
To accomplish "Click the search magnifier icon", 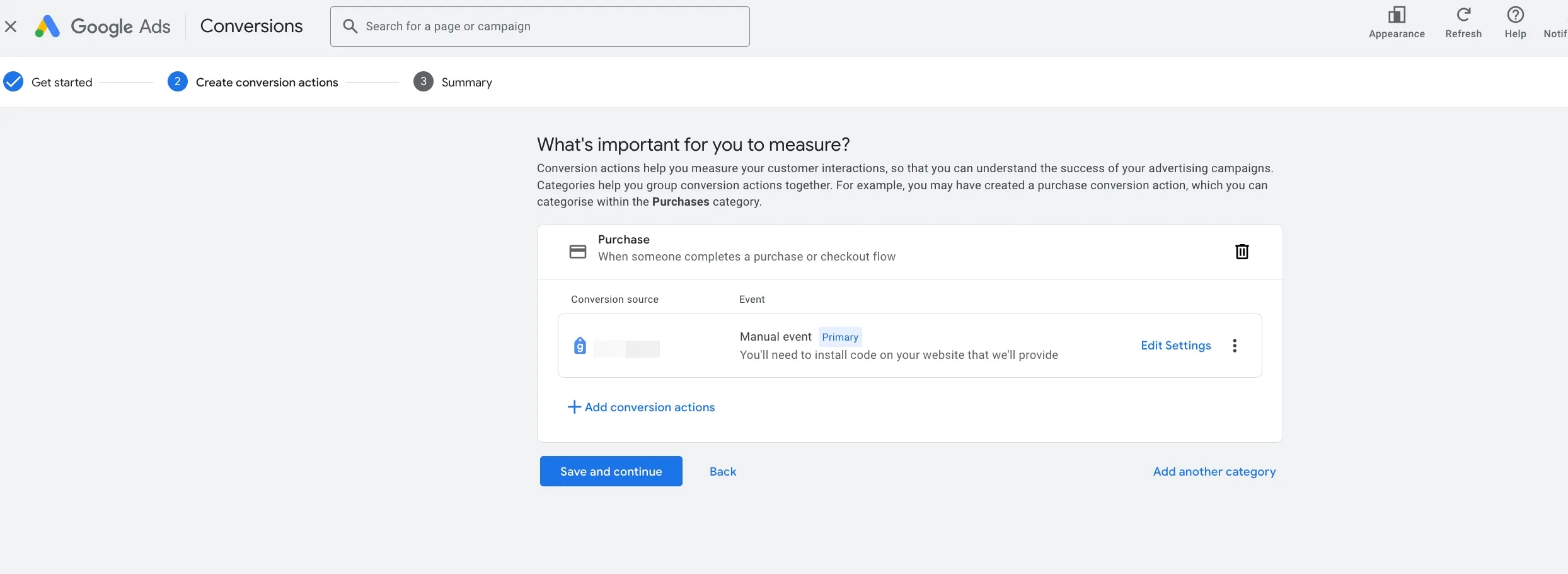I will pyautogui.click(x=350, y=26).
